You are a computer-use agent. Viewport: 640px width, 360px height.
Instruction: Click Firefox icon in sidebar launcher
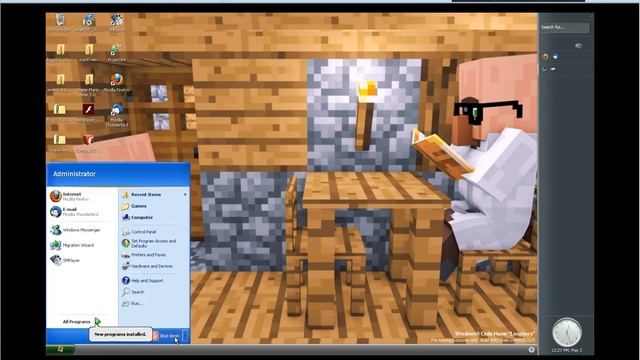click(x=546, y=57)
